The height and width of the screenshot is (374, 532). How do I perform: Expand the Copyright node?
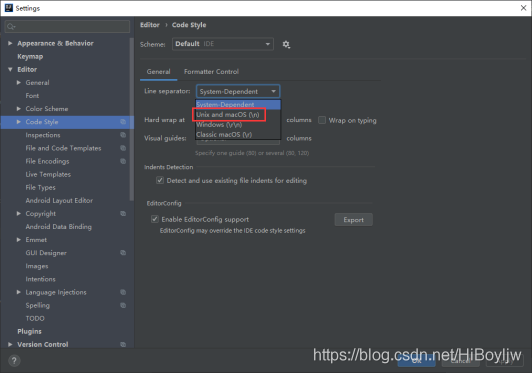click(19, 213)
